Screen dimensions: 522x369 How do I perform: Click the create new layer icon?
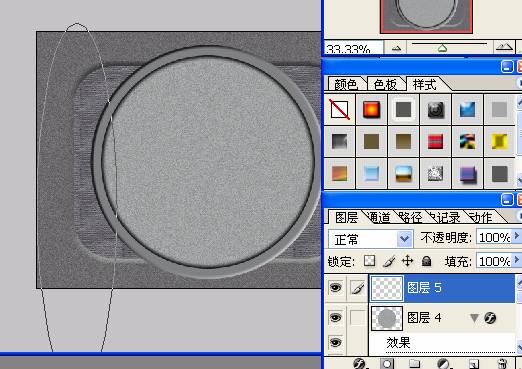[x=474, y=364]
